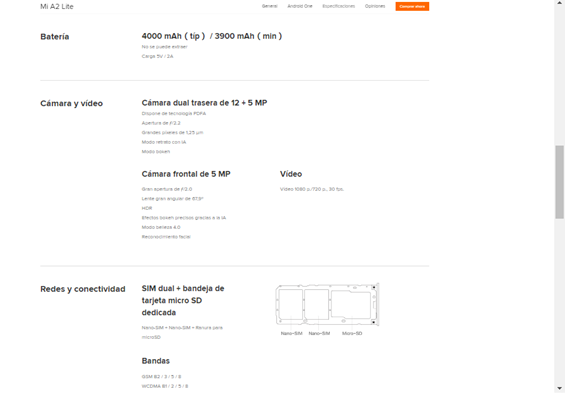
Task: Select the 'No se puede extraer' text
Action: coord(164,47)
